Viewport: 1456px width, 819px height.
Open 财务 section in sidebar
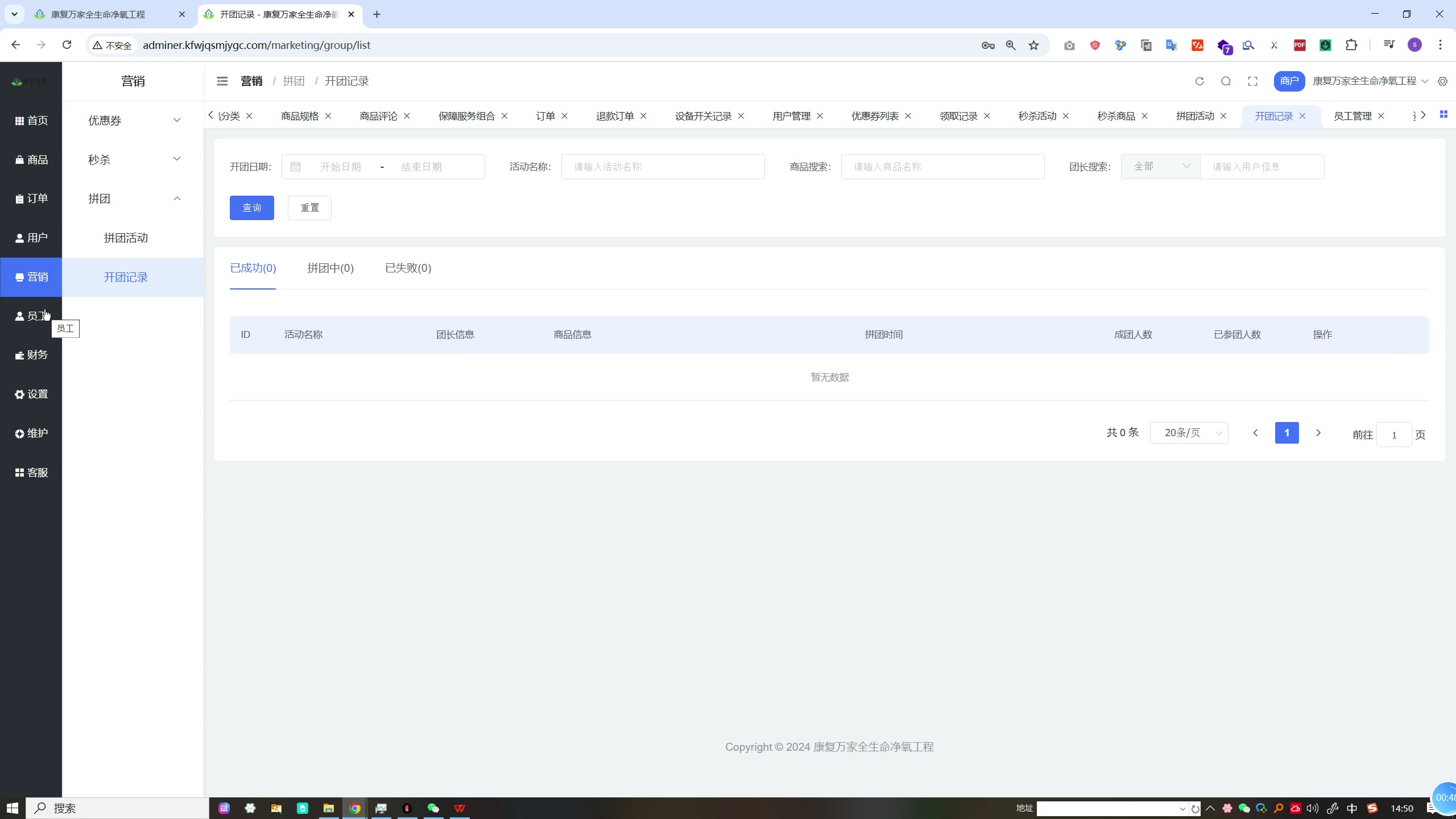coord(31,355)
